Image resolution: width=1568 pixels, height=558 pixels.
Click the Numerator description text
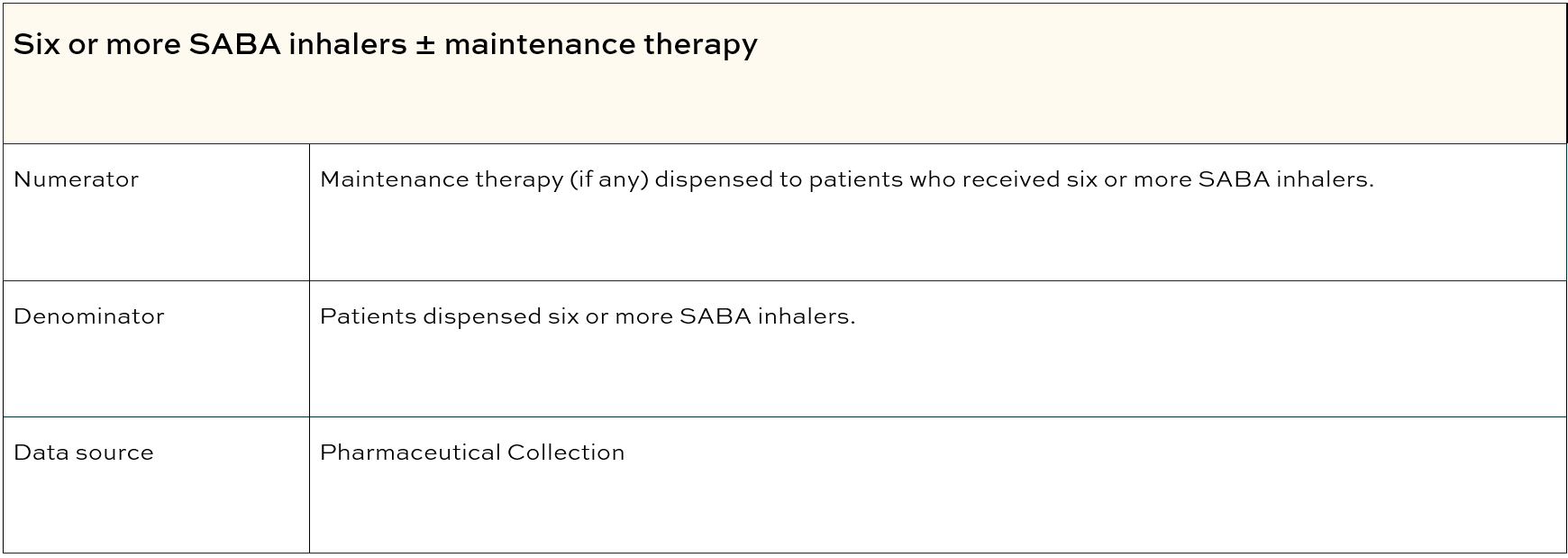point(846,179)
